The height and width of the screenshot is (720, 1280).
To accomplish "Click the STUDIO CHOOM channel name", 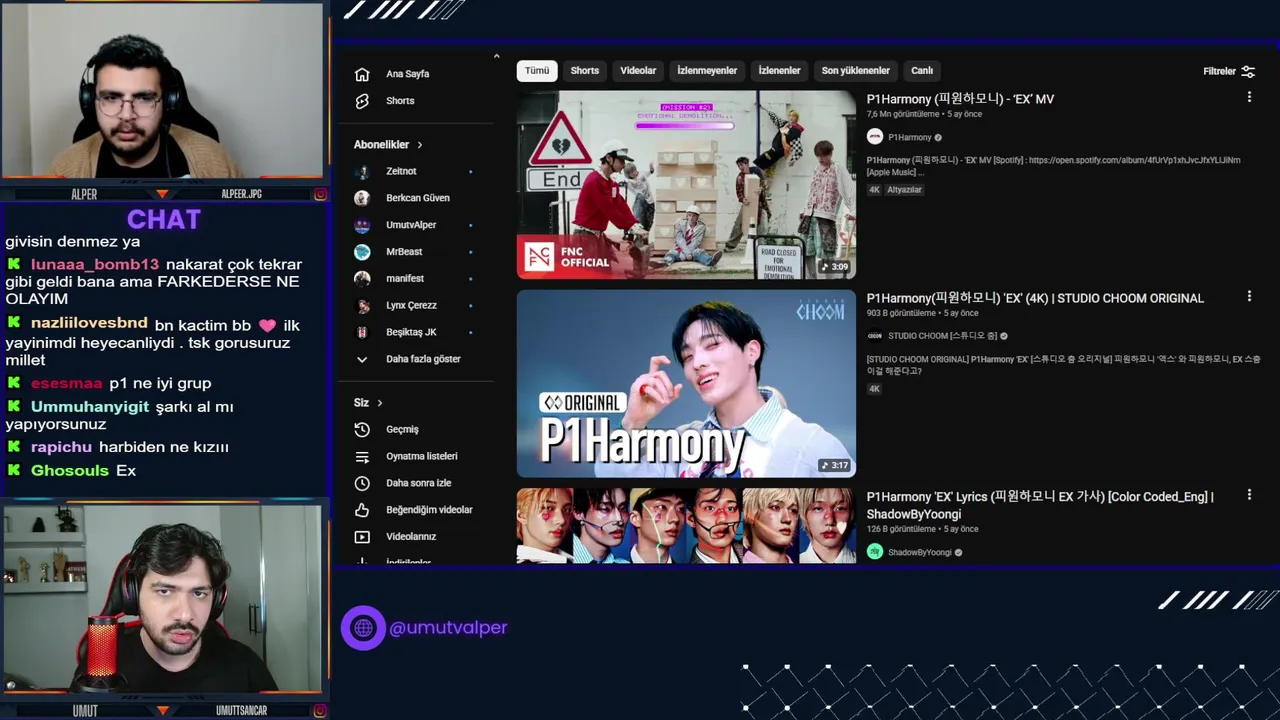I will (x=942, y=336).
